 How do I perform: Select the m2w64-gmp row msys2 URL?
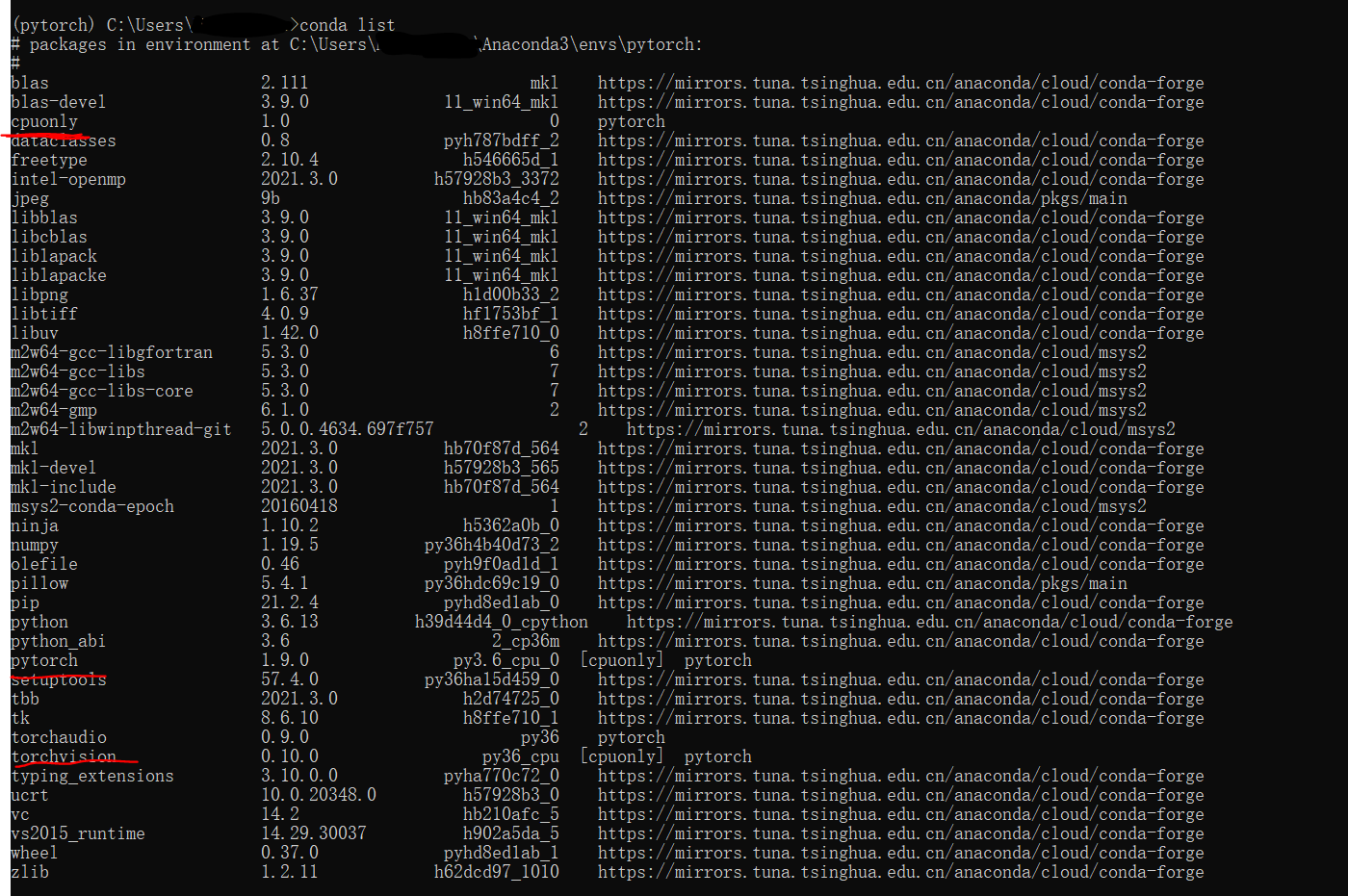(872, 410)
